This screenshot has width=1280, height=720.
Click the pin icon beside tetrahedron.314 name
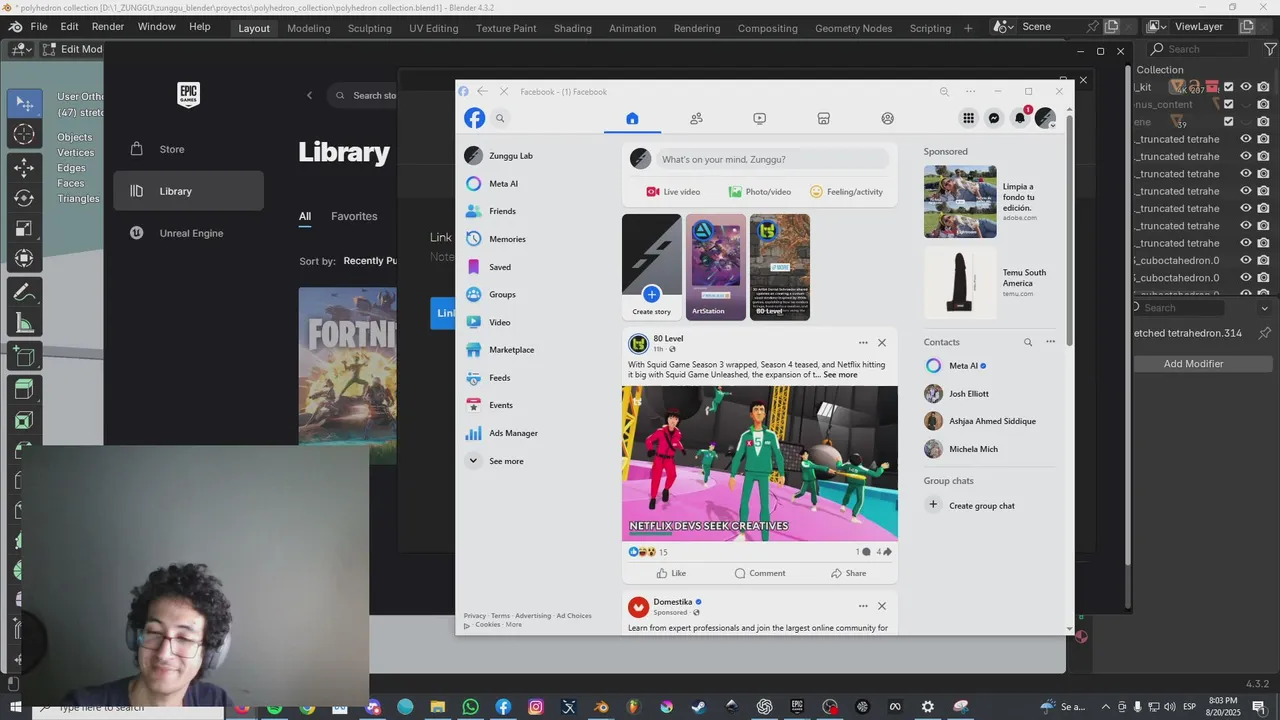point(1264,333)
